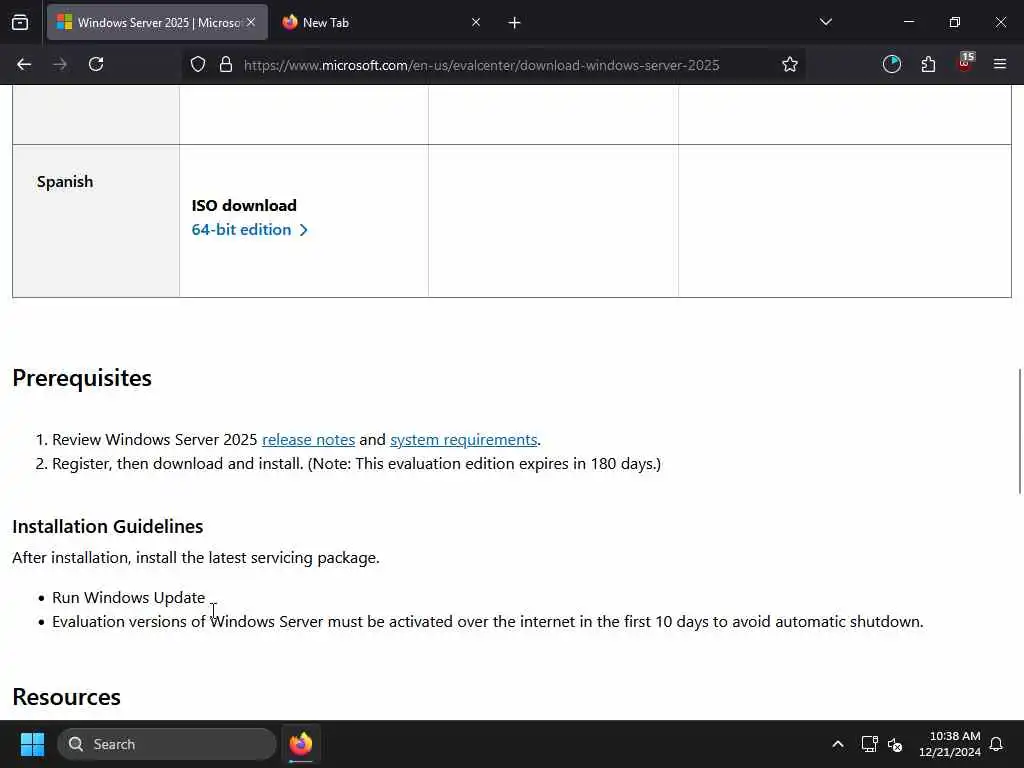Click the Installation Guidelines heading
This screenshot has height=768, width=1024.
point(108,526)
